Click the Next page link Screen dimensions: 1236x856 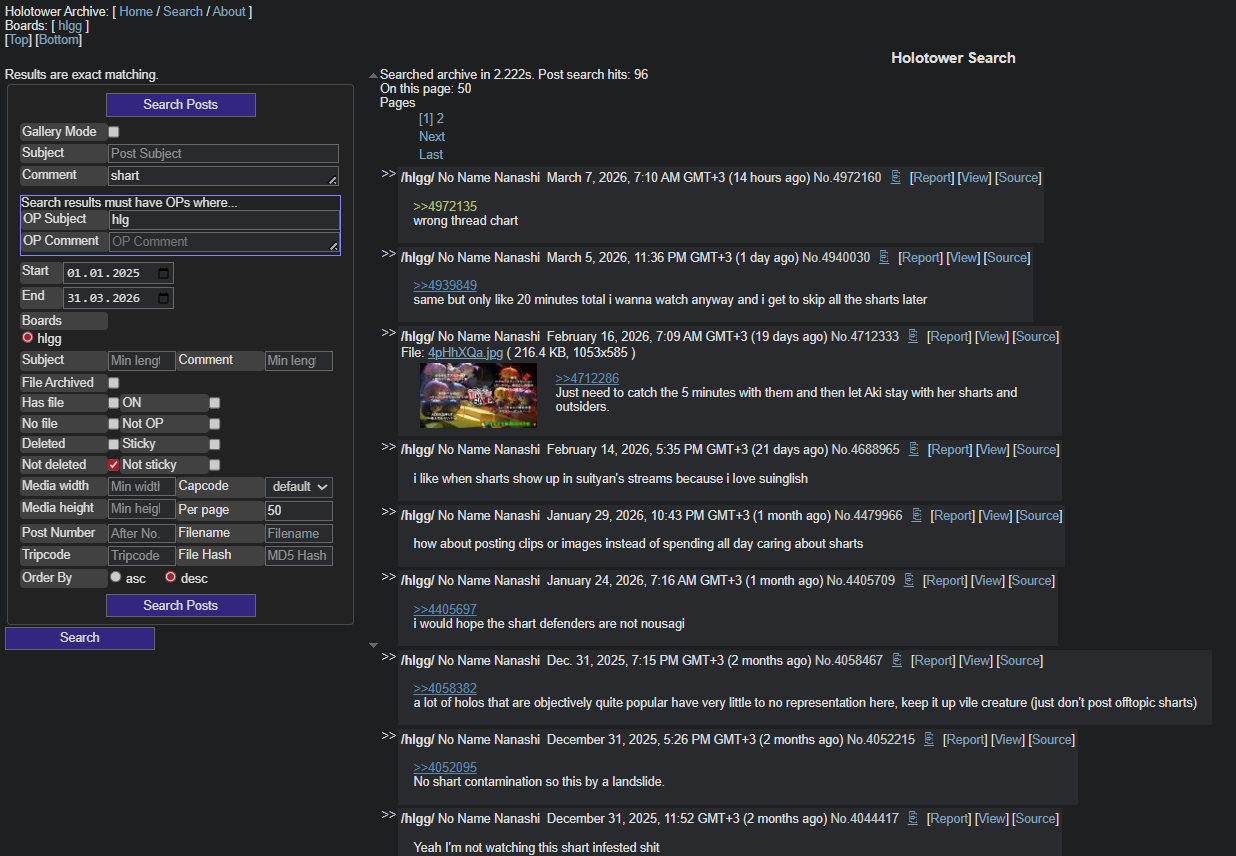pyautogui.click(x=432, y=136)
